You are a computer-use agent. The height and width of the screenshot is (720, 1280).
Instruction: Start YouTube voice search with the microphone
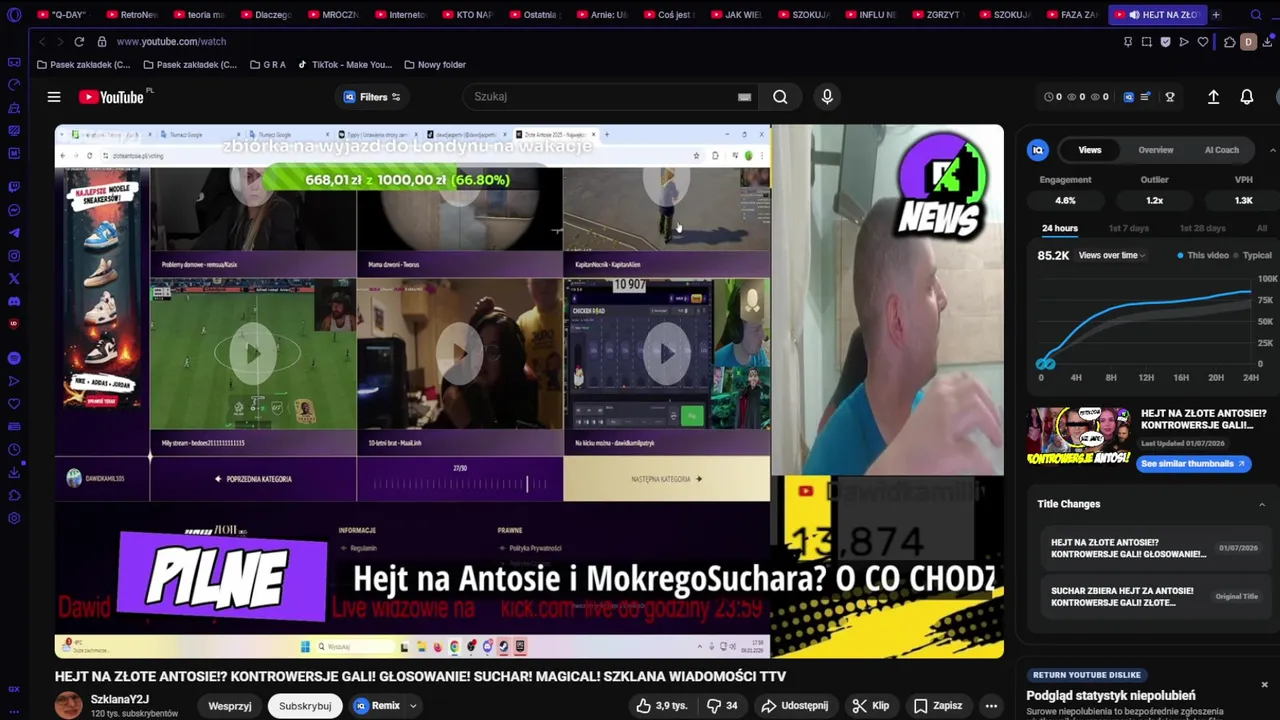click(827, 97)
